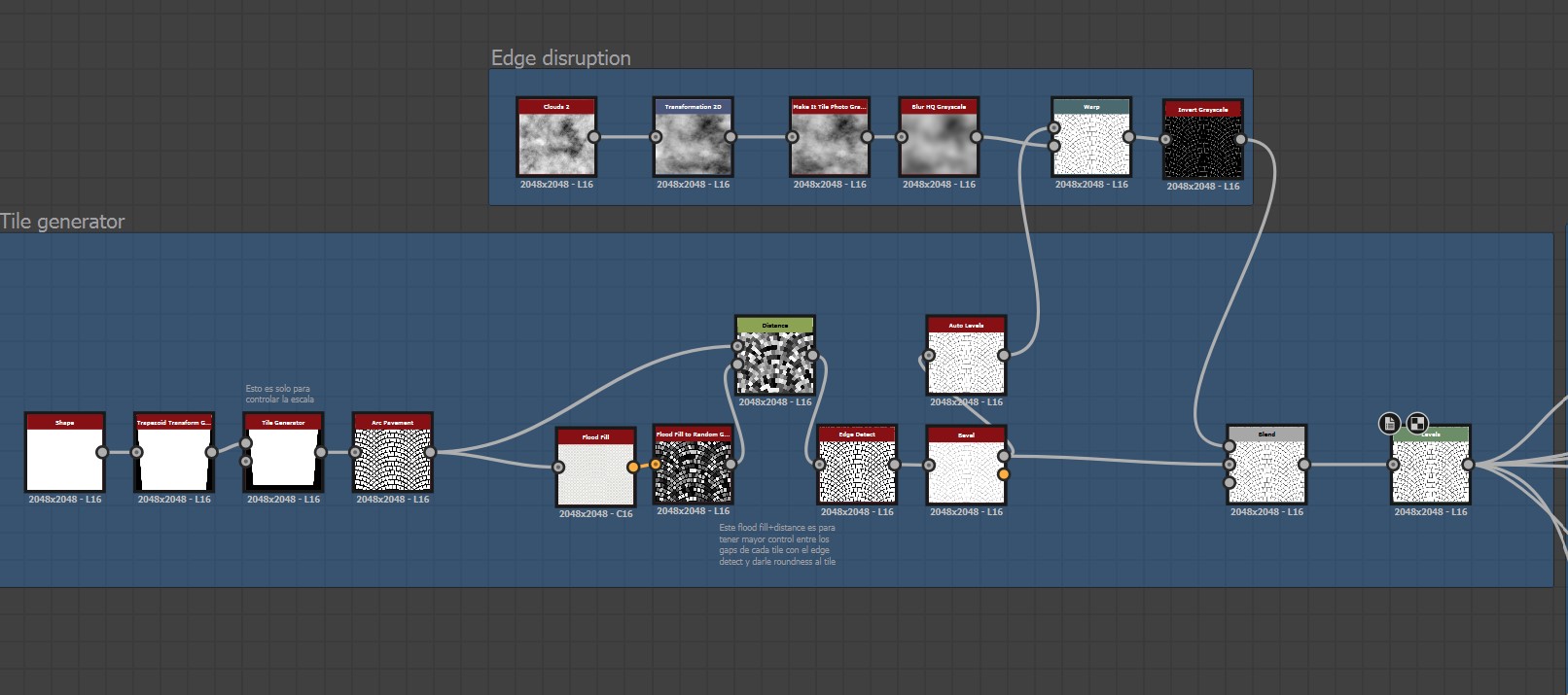Screen dimensions: 1568x695
Task: Click the Transformation 2D output connector
Action: click(731, 137)
